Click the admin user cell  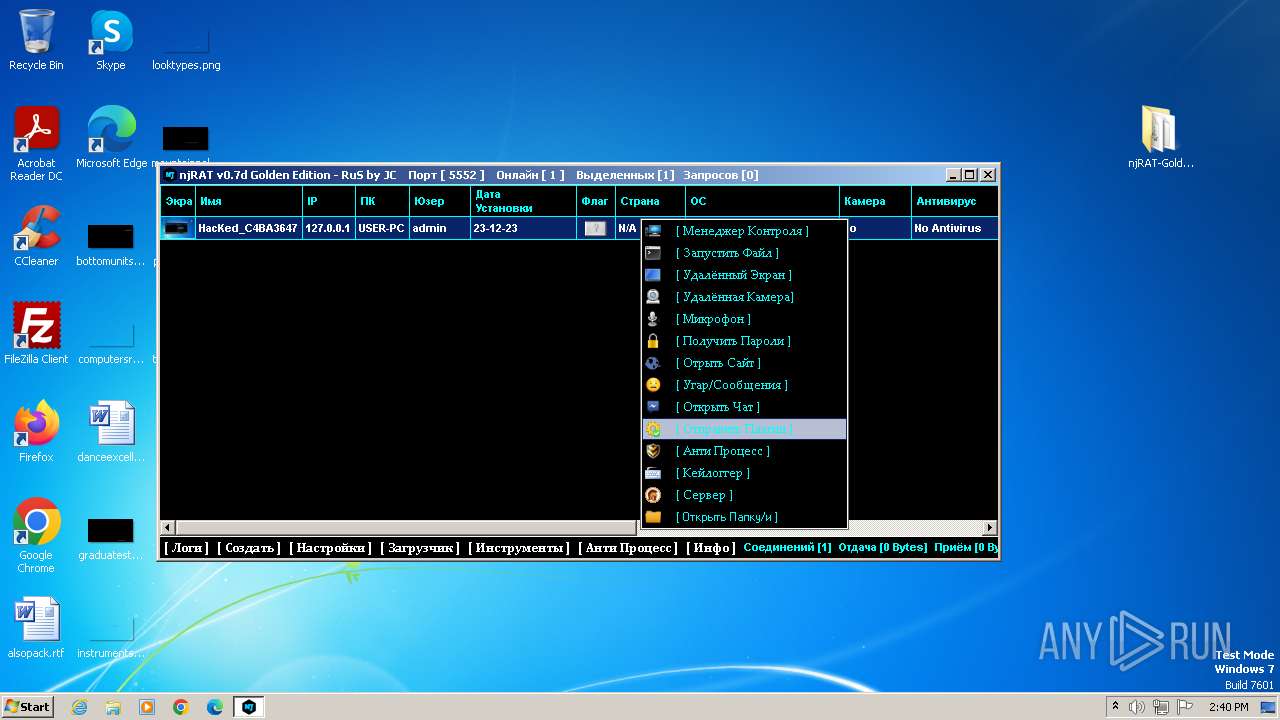pos(439,228)
